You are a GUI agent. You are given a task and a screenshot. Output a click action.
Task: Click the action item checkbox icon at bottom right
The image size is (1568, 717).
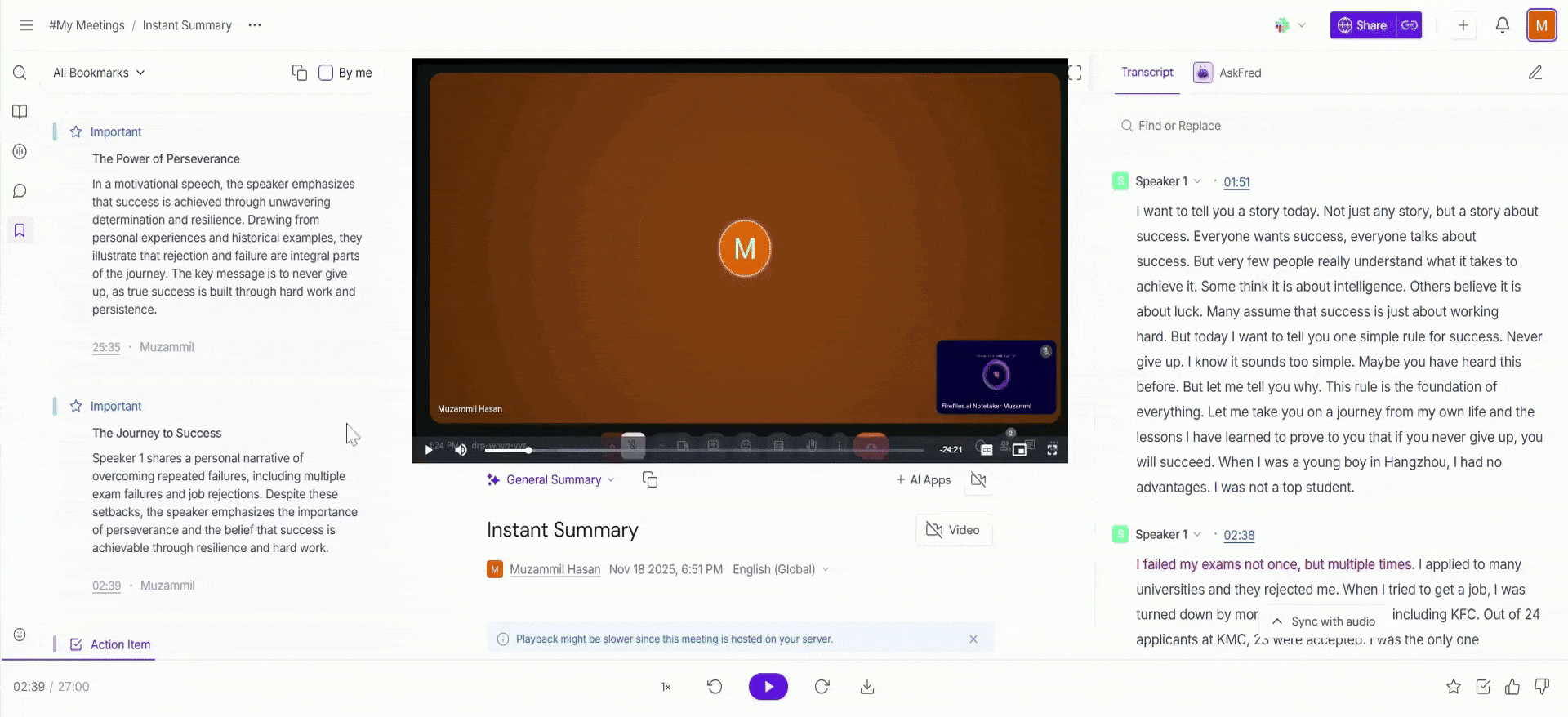[1483, 687]
